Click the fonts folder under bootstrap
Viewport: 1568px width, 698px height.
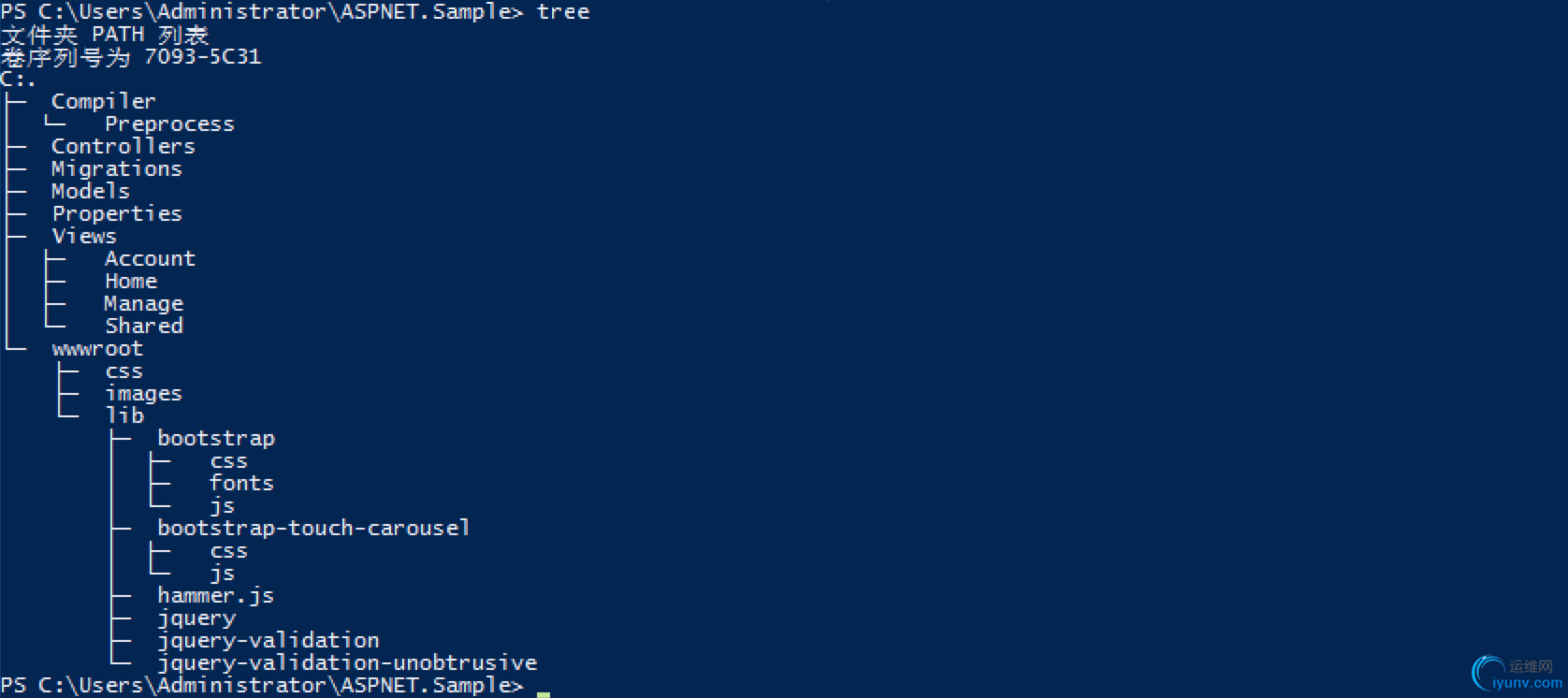point(241,483)
